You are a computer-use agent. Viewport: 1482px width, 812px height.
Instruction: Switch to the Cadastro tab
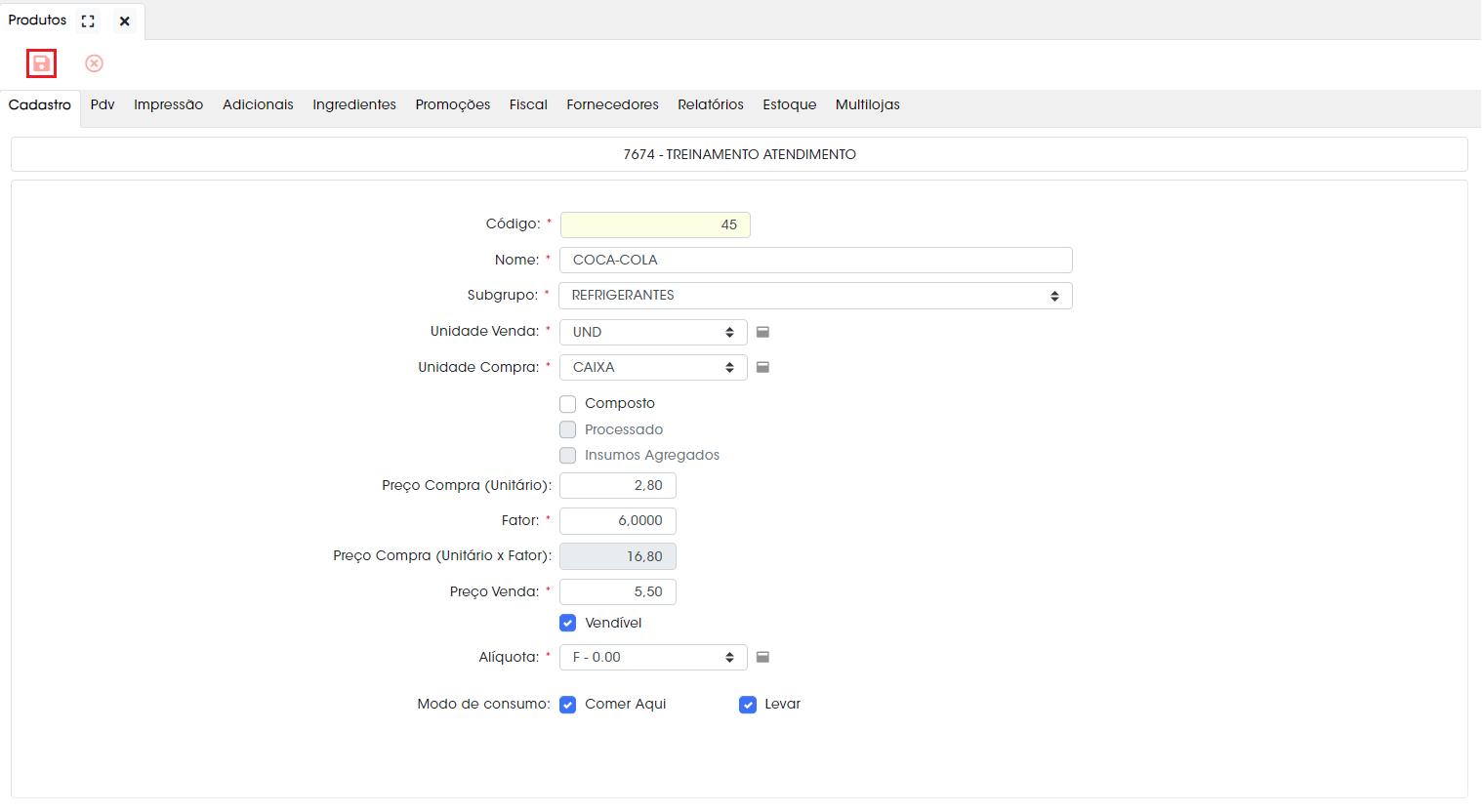pos(40,104)
